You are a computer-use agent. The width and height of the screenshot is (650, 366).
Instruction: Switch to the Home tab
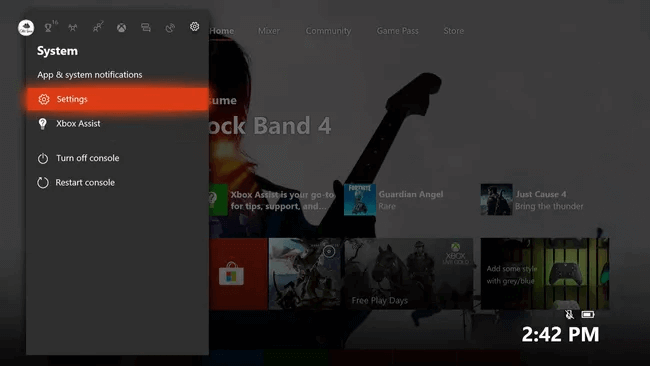coord(221,31)
